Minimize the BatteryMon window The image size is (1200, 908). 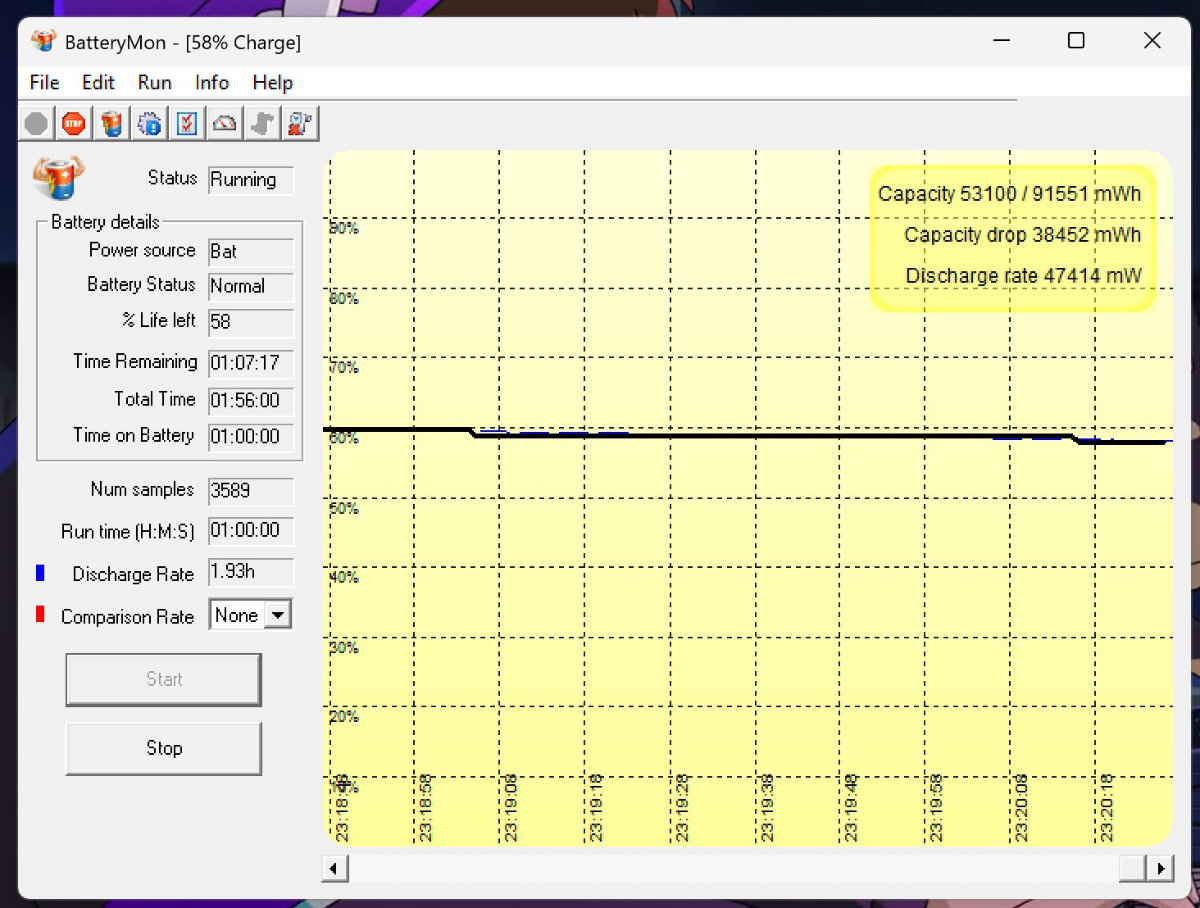(x=1001, y=41)
